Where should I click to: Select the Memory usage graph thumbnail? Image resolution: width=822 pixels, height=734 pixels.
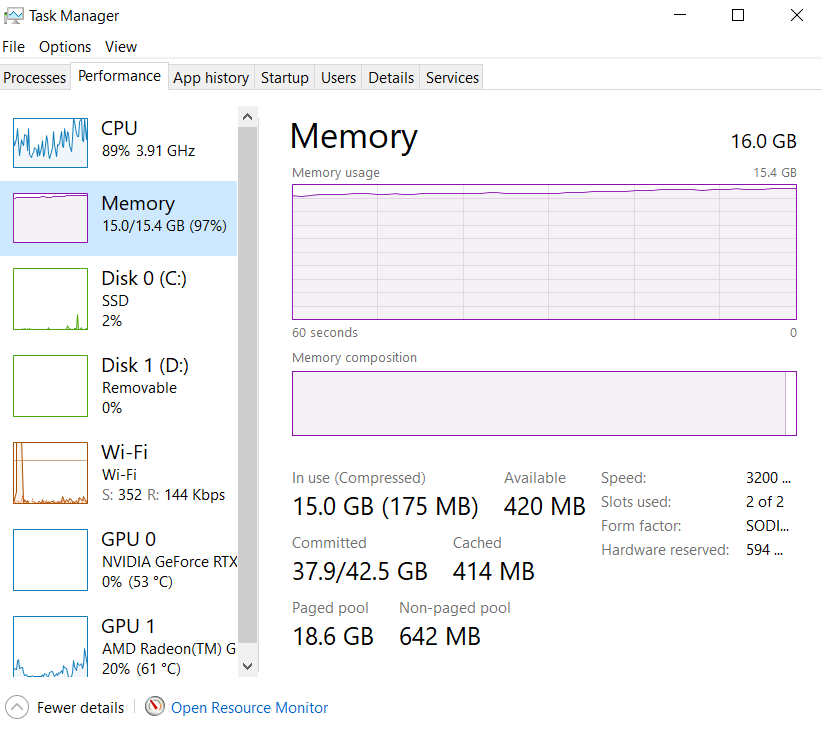click(x=50, y=218)
